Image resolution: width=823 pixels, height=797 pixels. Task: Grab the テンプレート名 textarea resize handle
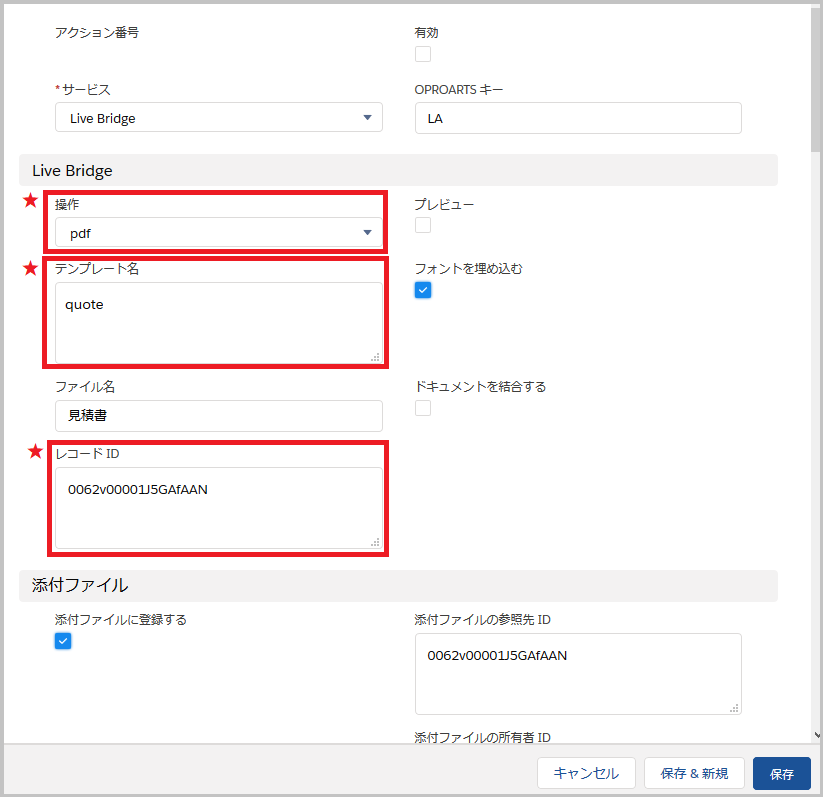coord(375,356)
